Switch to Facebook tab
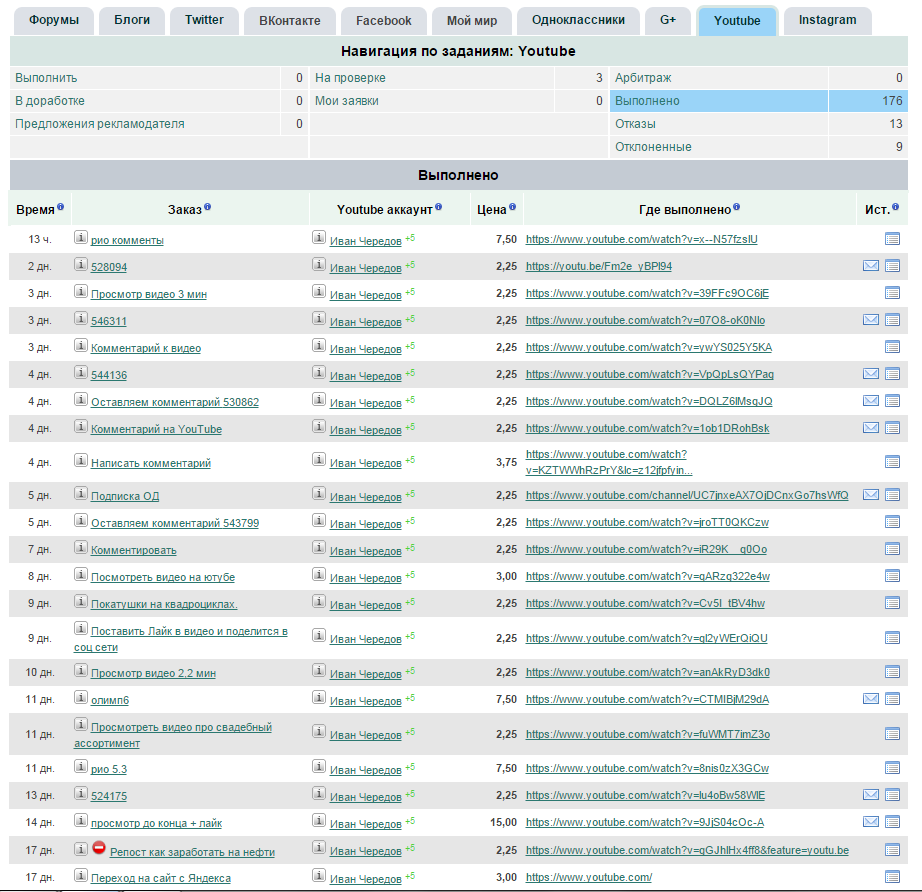 click(x=383, y=21)
